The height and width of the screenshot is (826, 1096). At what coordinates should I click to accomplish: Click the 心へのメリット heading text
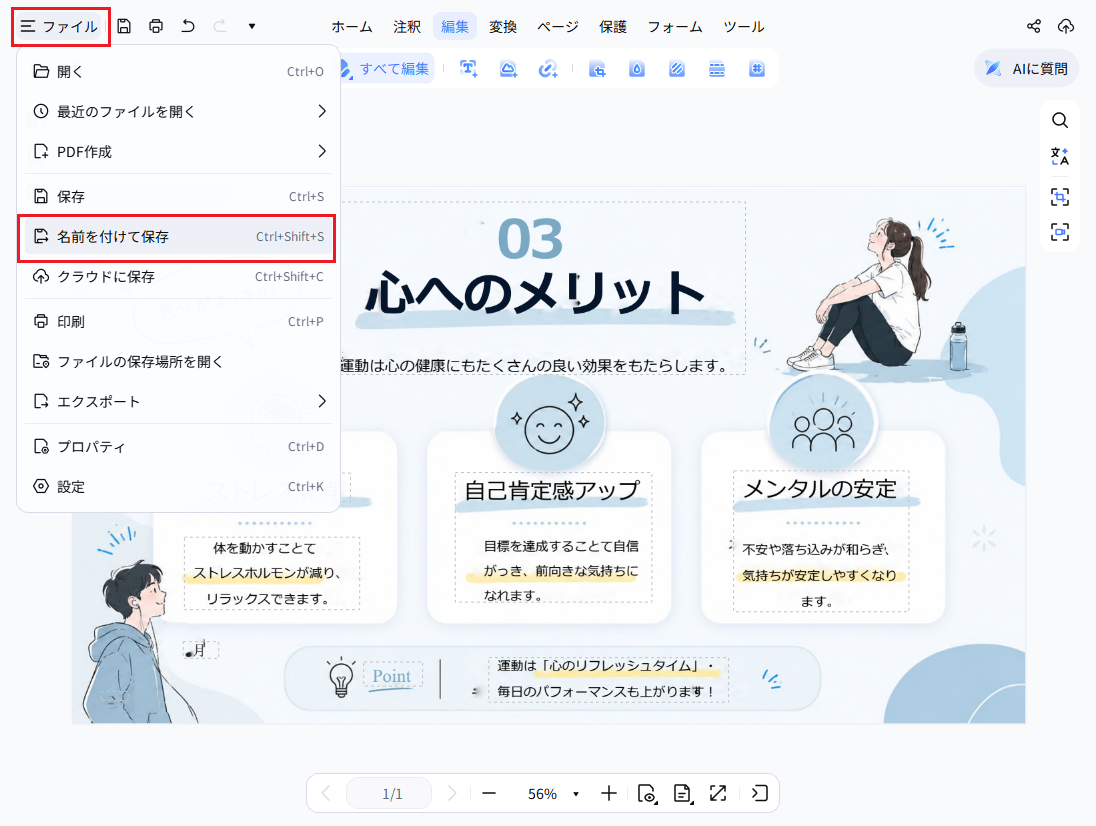coord(535,292)
